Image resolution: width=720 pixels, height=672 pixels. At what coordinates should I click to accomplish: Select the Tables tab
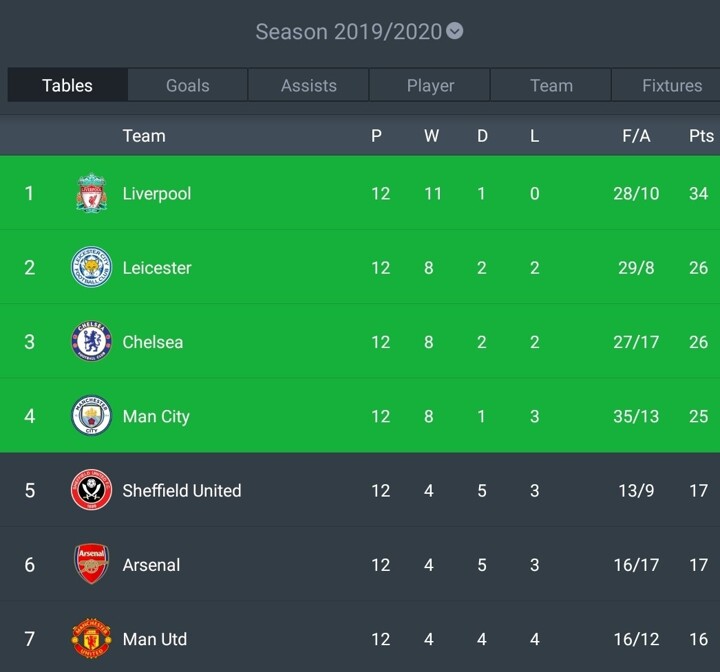pyautogui.click(x=67, y=86)
